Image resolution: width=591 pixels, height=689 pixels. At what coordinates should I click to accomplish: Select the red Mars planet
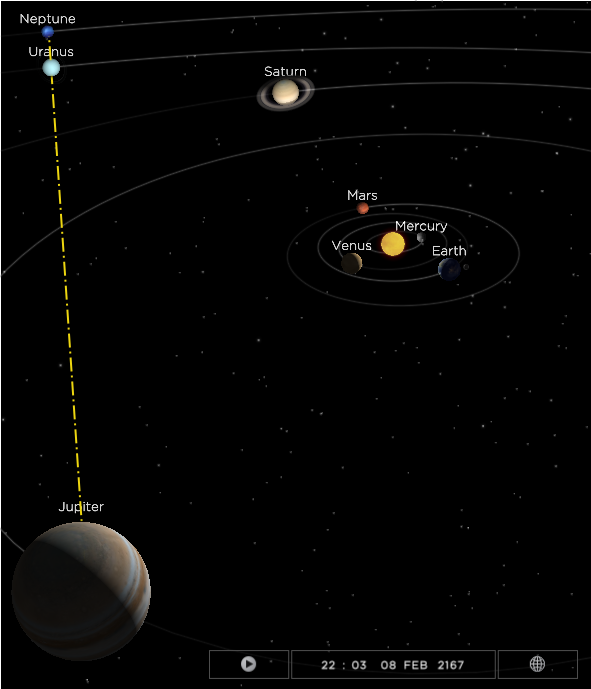click(x=363, y=208)
